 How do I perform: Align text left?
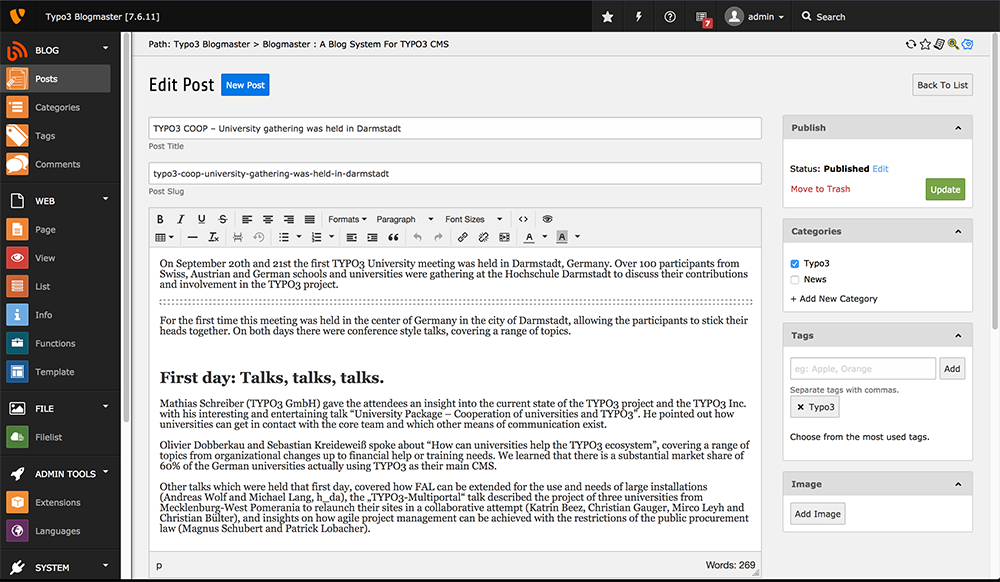[x=247, y=219]
